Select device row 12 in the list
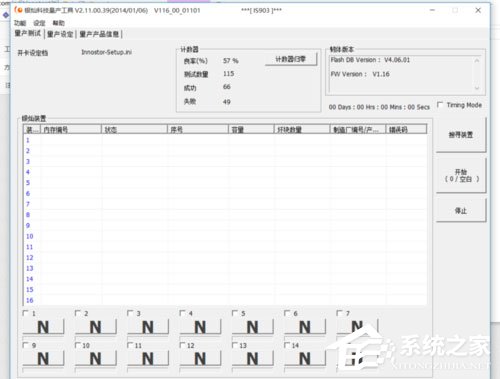This screenshot has height=379, width=500. pyautogui.click(x=225, y=257)
